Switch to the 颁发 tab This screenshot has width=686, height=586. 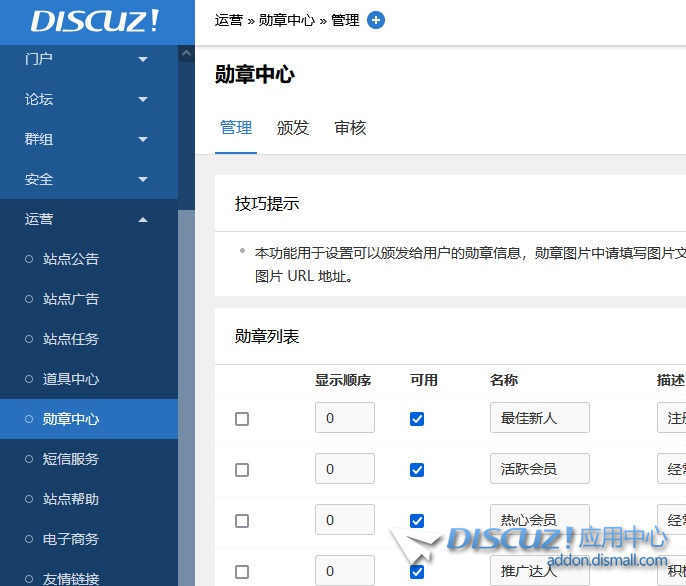pos(293,128)
